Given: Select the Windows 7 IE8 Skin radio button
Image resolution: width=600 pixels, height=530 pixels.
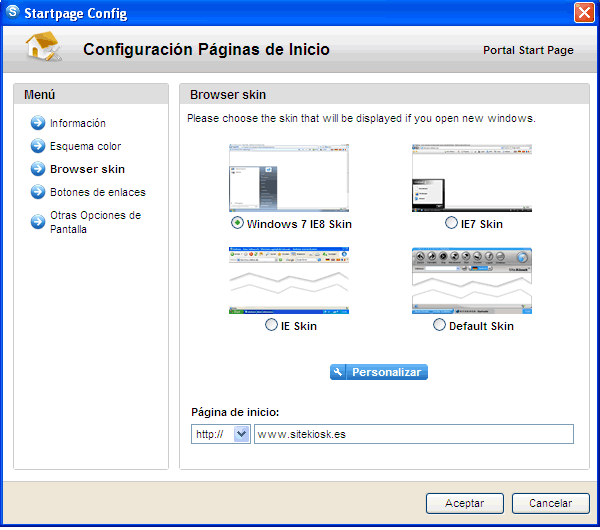Looking at the screenshot, I should pos(237,223).
